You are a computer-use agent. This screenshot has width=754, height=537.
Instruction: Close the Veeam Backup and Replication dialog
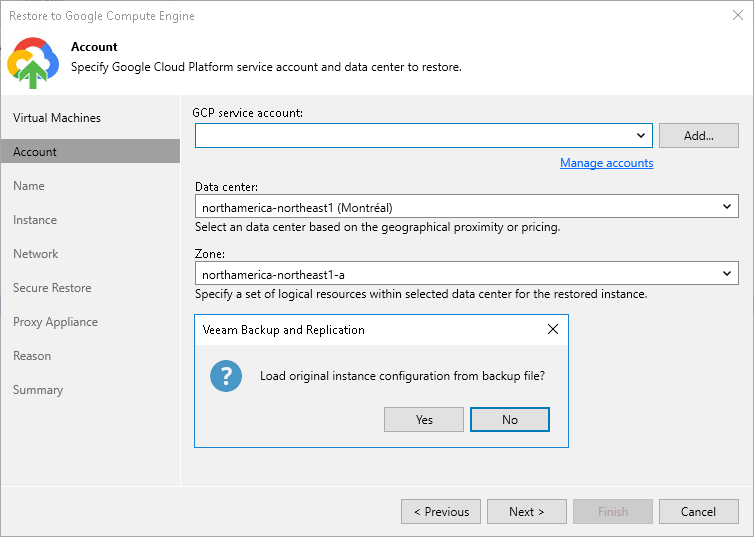(x=553, y=329)
